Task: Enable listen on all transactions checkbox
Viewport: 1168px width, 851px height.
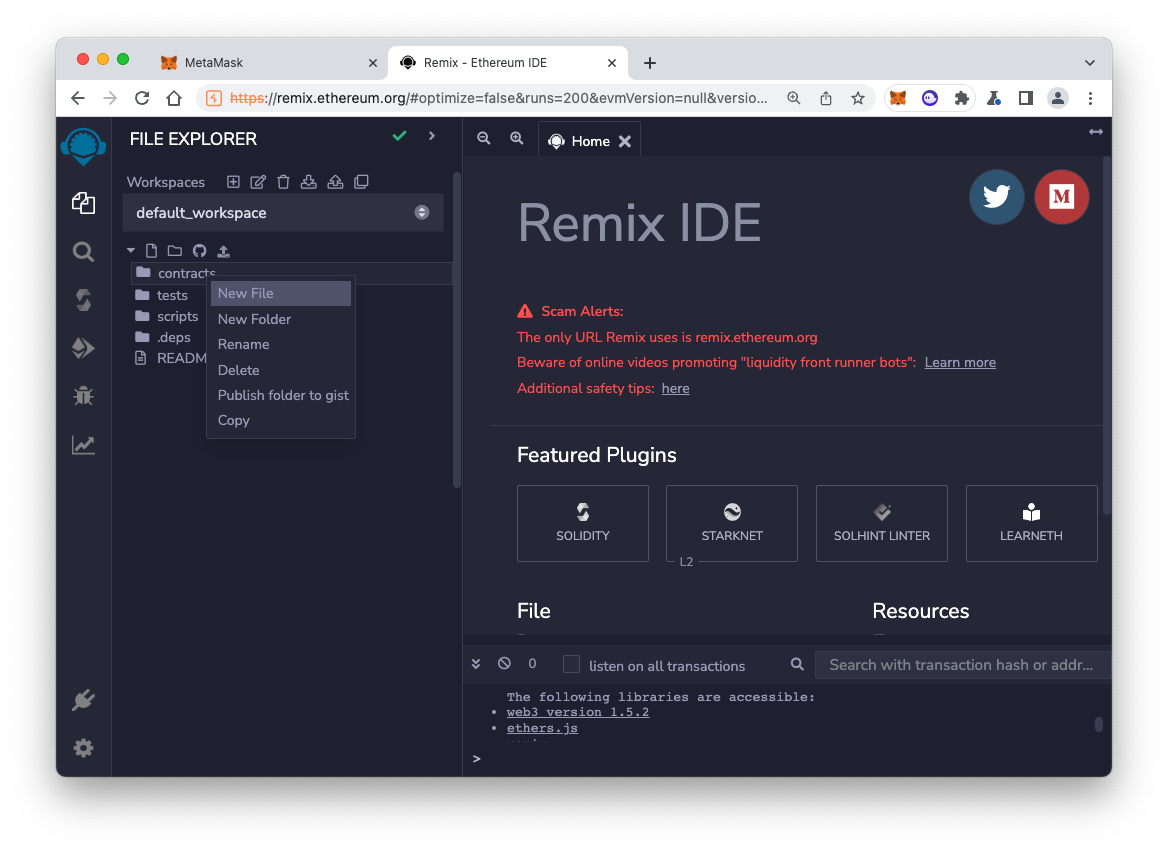Action: pos(571,665)
